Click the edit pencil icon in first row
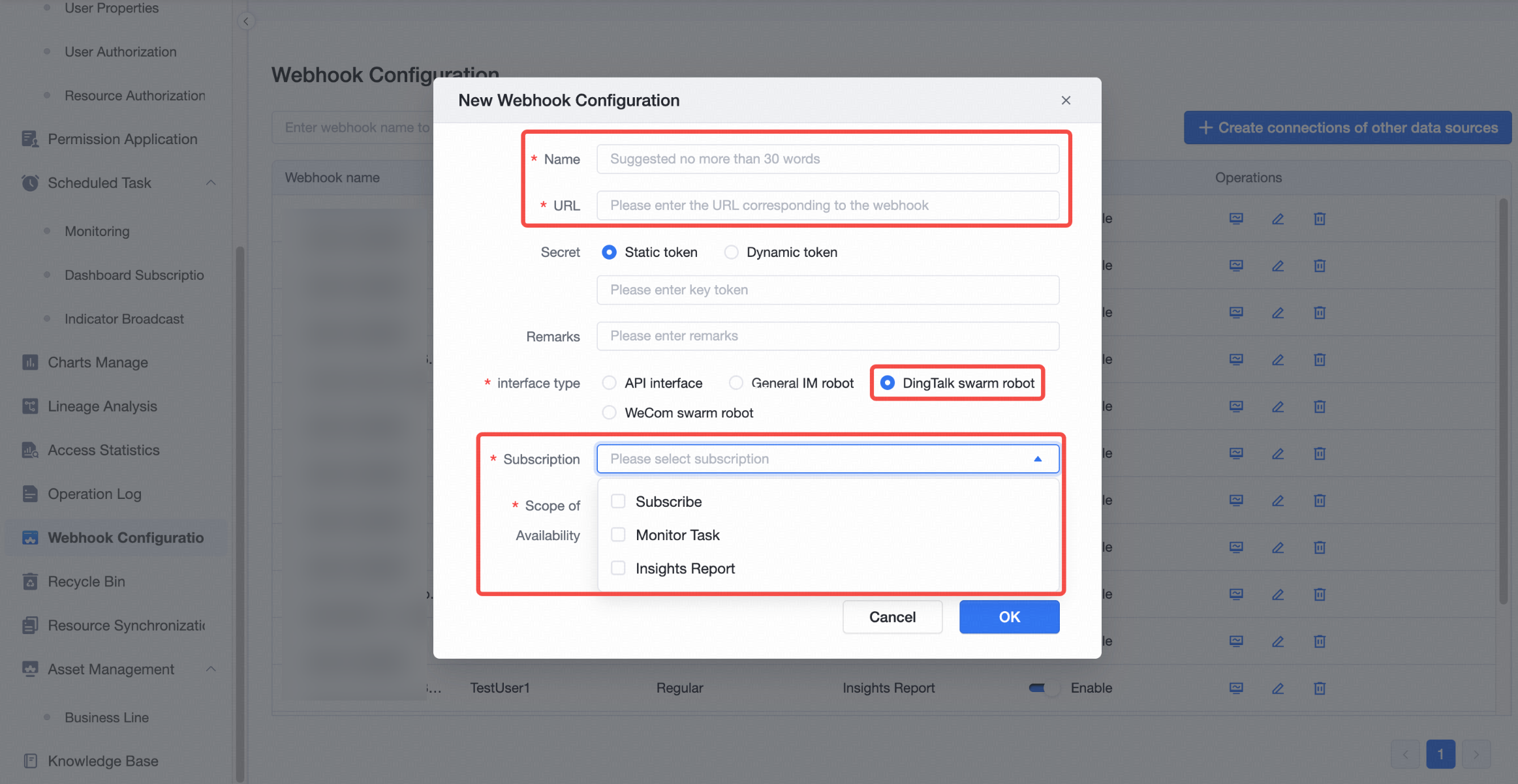 point(1278,219)
